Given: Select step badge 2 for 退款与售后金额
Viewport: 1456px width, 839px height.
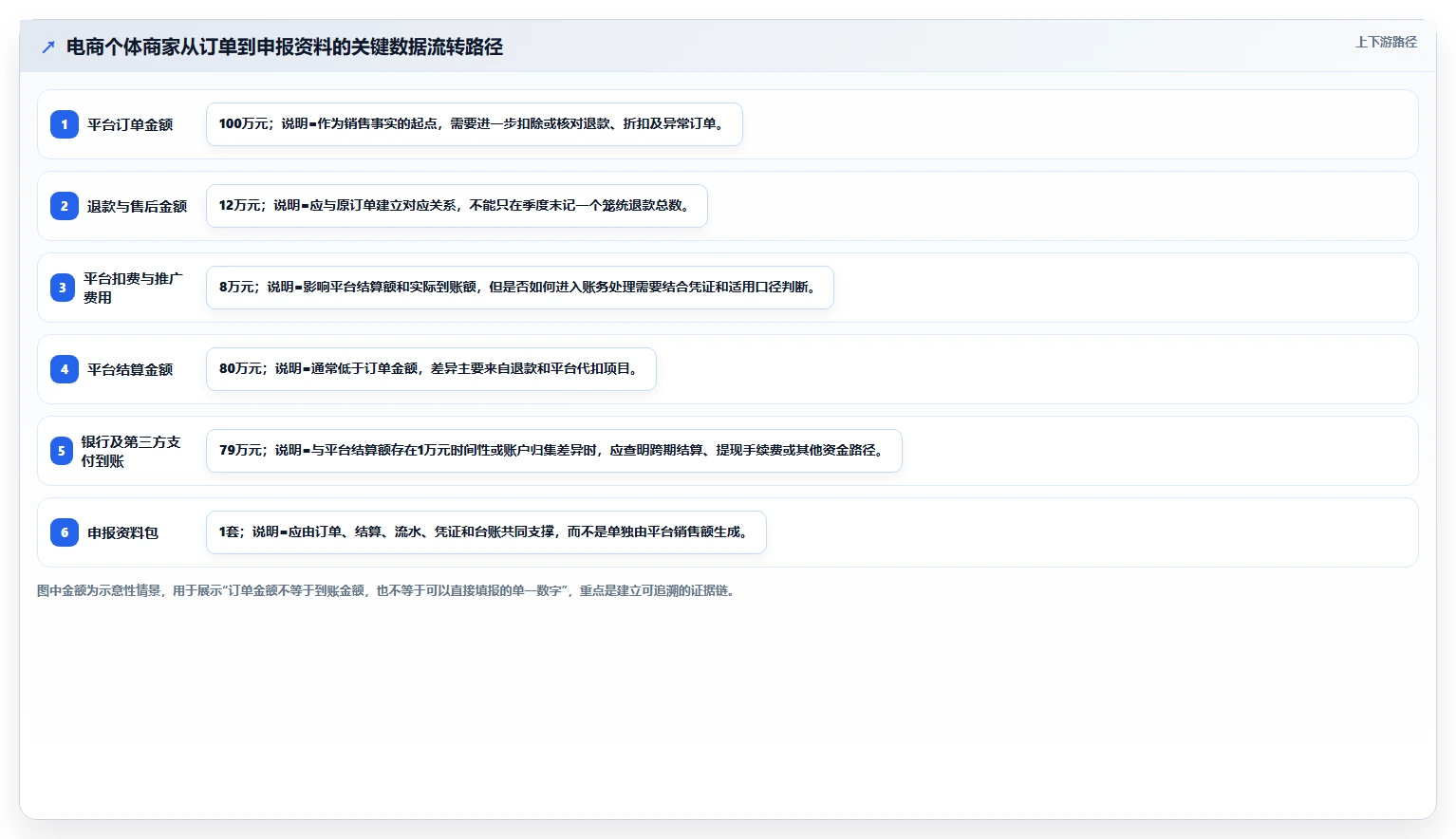Looking at the screenshot, I should [65, 206].
